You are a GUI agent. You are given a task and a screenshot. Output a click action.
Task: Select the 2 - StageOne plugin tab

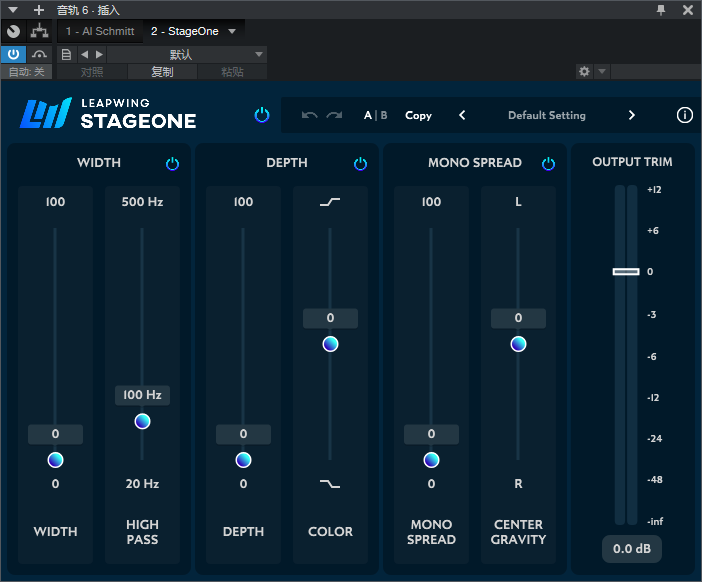pos(184,31)
